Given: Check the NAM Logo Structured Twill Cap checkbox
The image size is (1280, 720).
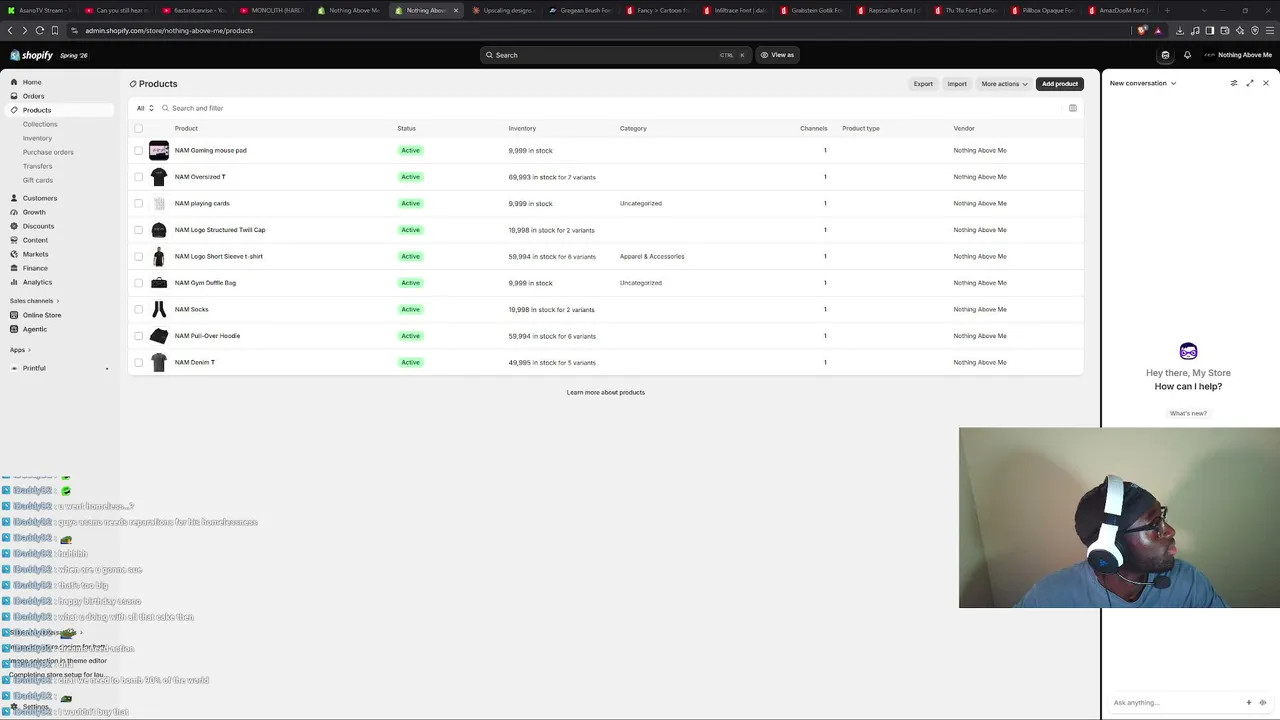Looking at the screenshot, I should pyautogui.click(x=138, y=230).
